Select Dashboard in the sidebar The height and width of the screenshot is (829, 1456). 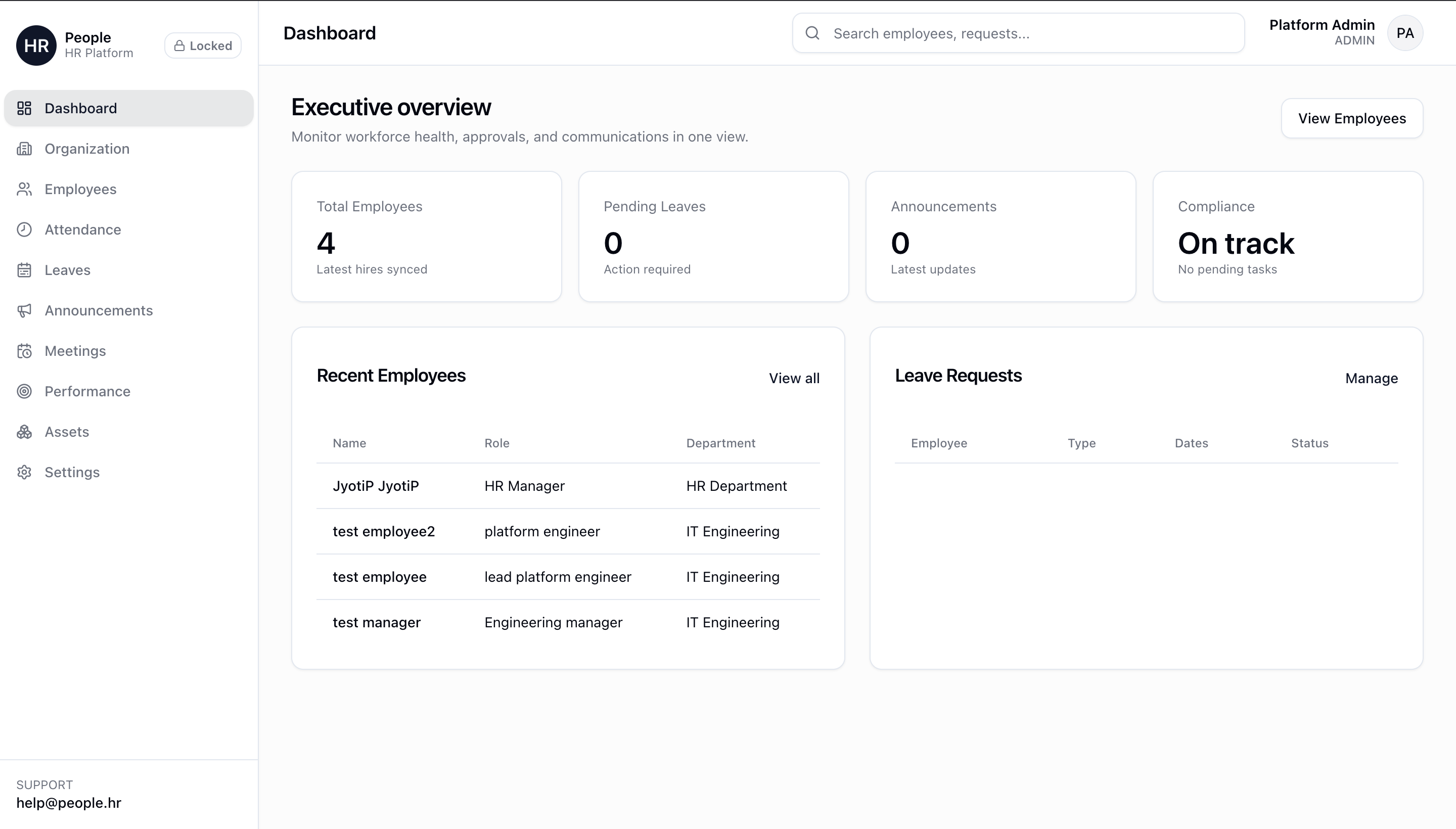(x=80, y=108)
